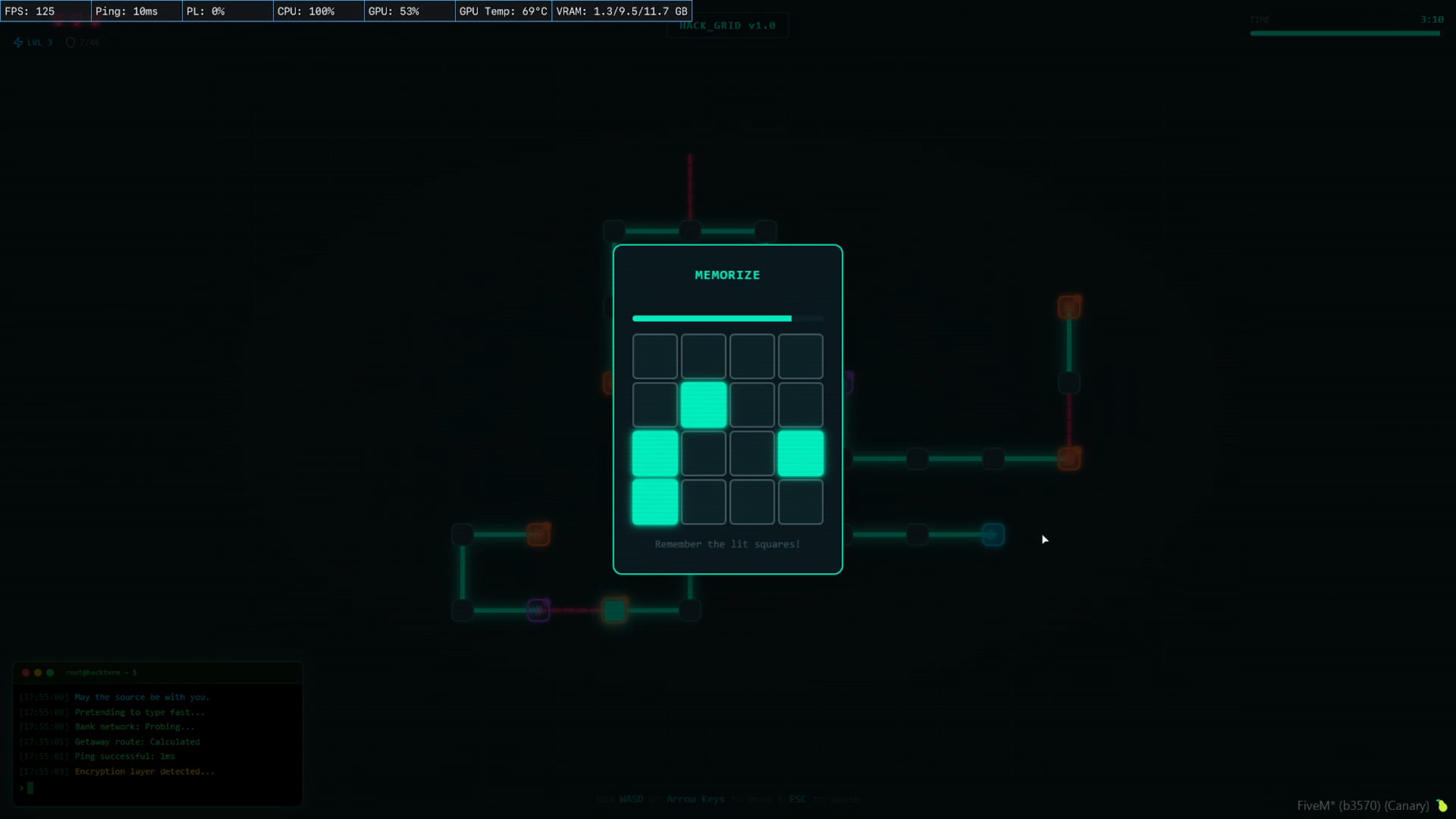Image resolution: width=1456 pixels, height=819 pixels.
Task: Click the blue node on the grid
Action: coord(993,535)
